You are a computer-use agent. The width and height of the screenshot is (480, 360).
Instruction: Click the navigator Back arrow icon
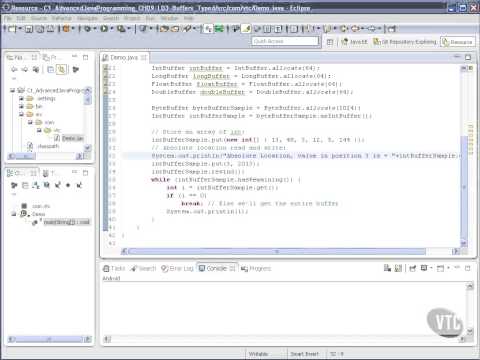tap(14, 69)
